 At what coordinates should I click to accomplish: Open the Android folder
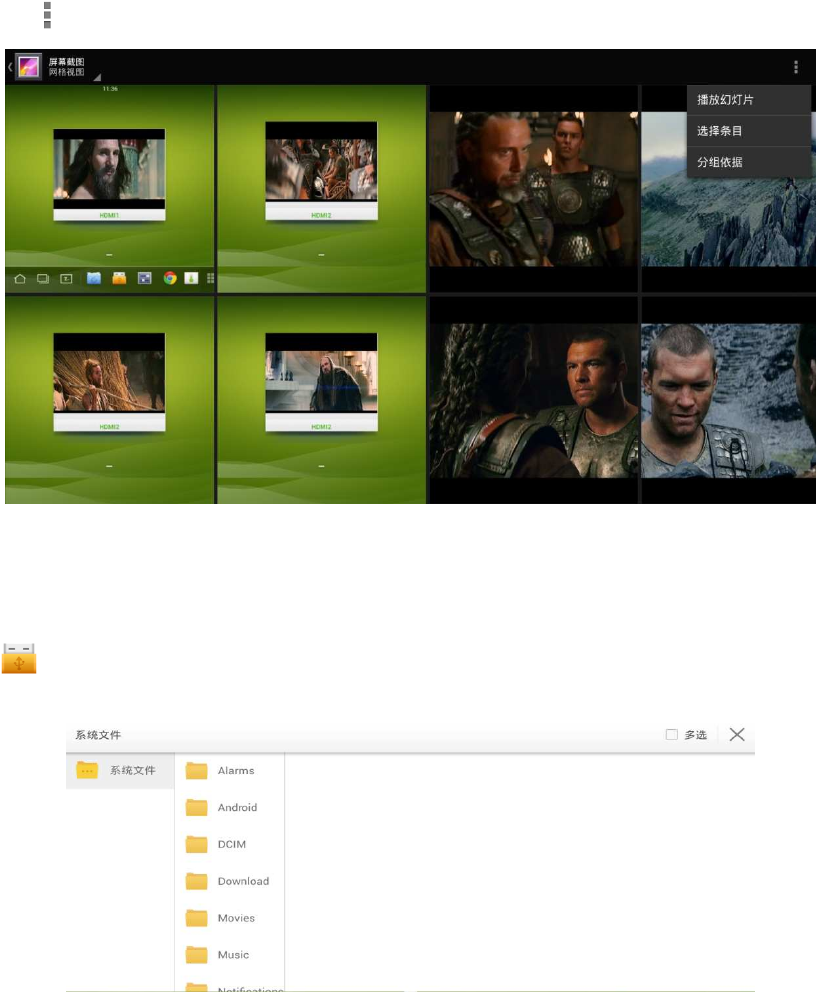229,807
